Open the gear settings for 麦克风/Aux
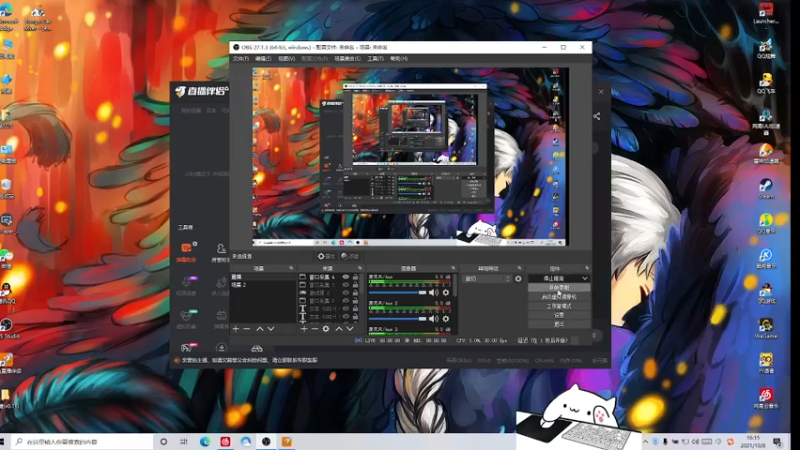This screenshot has width=800, height=450. tap(446, 292)
